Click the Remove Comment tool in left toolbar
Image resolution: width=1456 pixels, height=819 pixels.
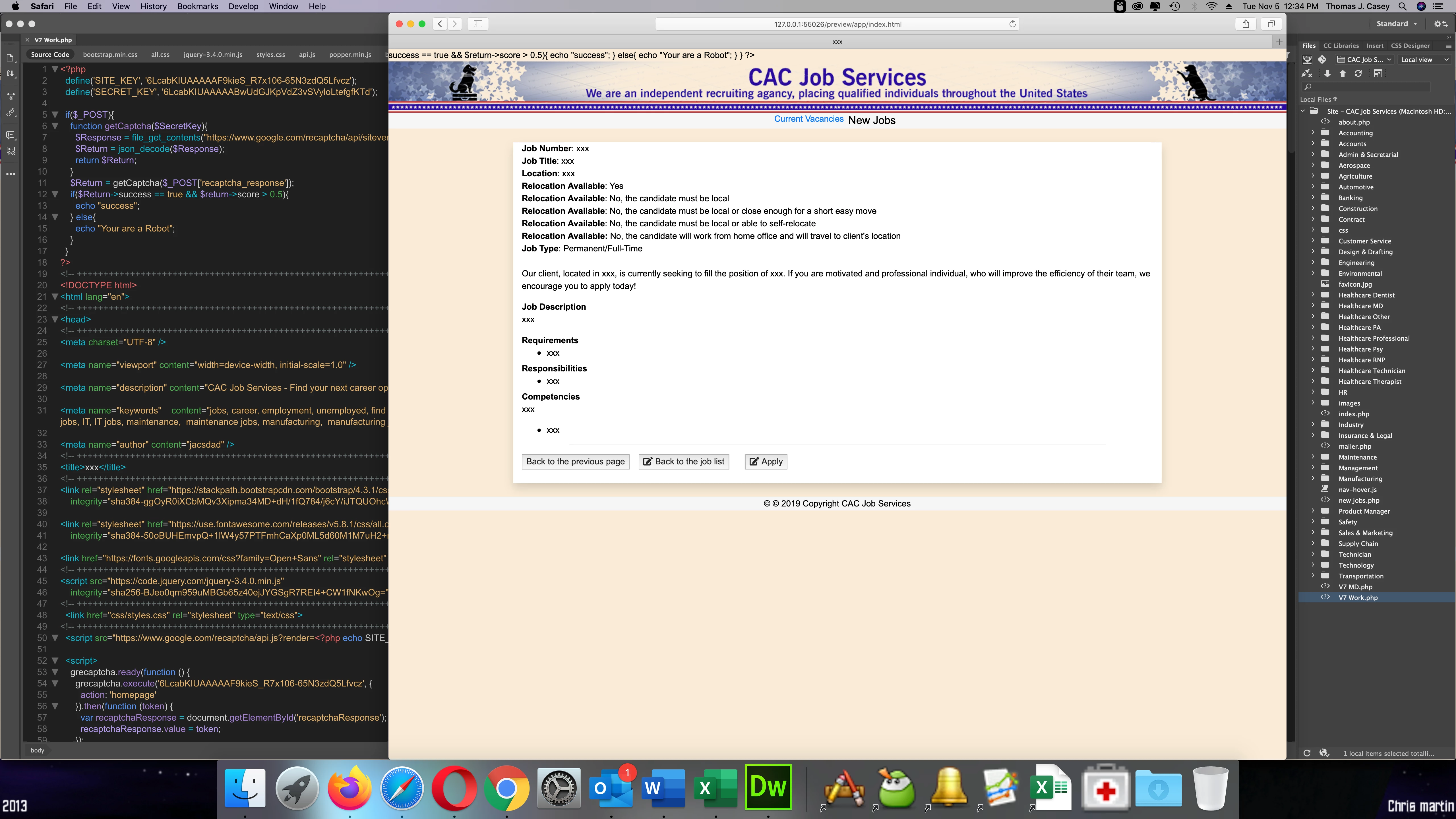point(11,151)
